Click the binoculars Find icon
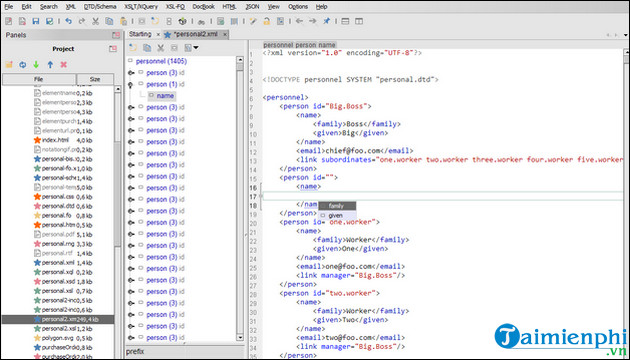This screenshot has width=630, height=360. pos(202,21)
